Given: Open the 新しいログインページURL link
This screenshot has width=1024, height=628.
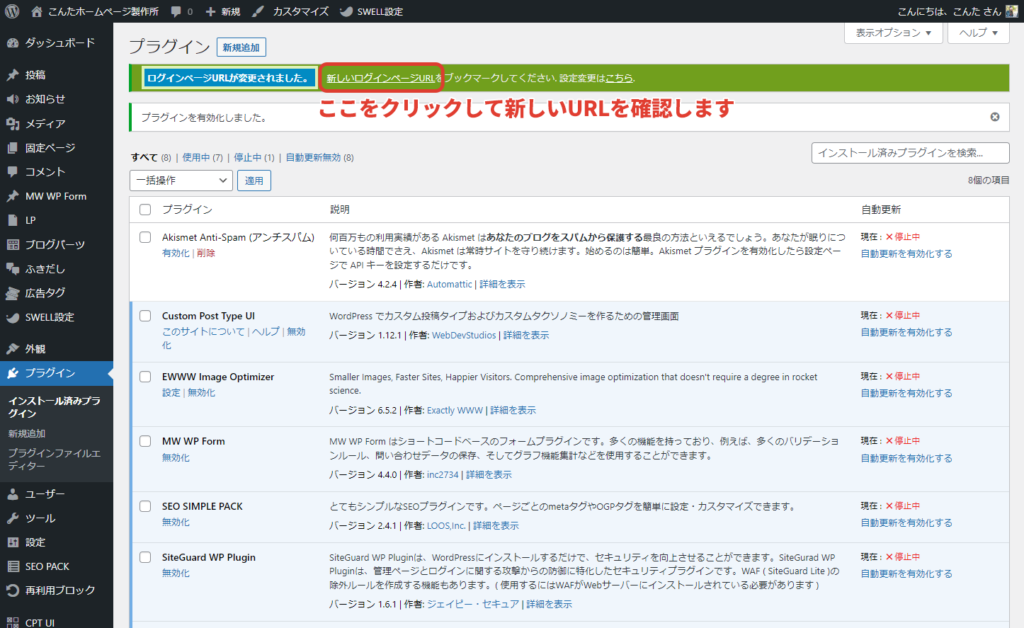Looking at the screenshot, I should (x=380, y=78).
